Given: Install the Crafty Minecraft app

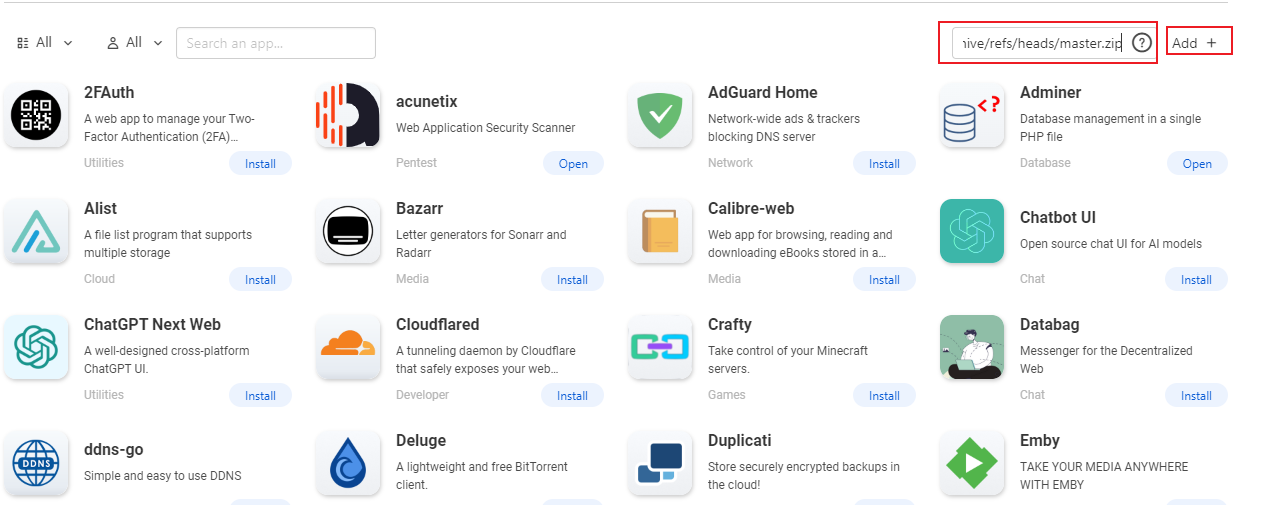Looking at the screenshot, I should [884, 396].
